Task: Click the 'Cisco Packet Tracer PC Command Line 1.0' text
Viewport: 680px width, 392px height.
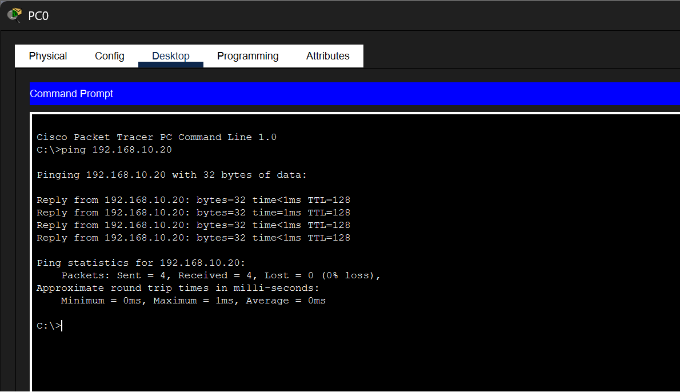Action: (157, 137)
